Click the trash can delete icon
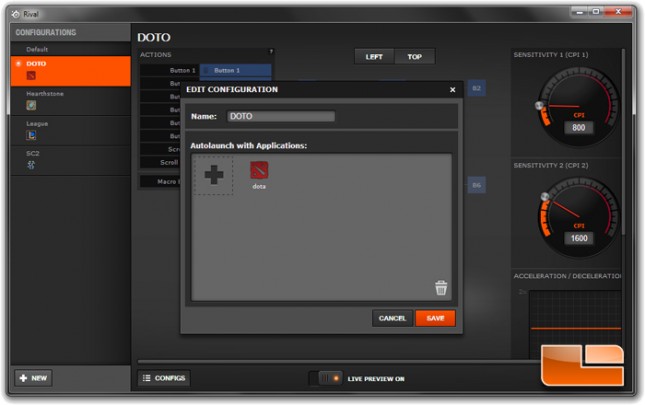This screenshot has width=645, height=405. coord(441,287)
